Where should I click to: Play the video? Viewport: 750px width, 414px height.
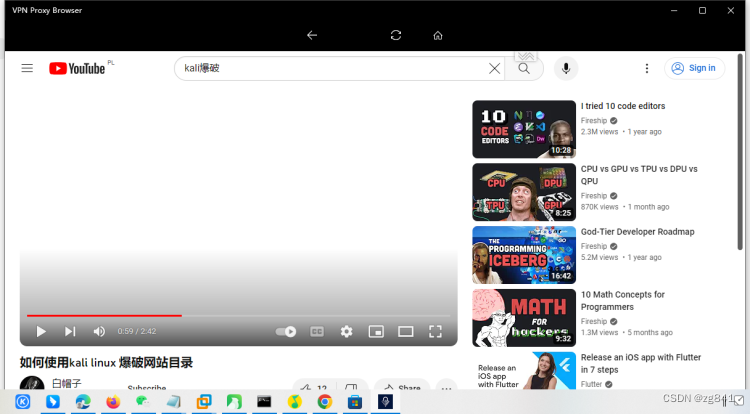tap(41, 331)
